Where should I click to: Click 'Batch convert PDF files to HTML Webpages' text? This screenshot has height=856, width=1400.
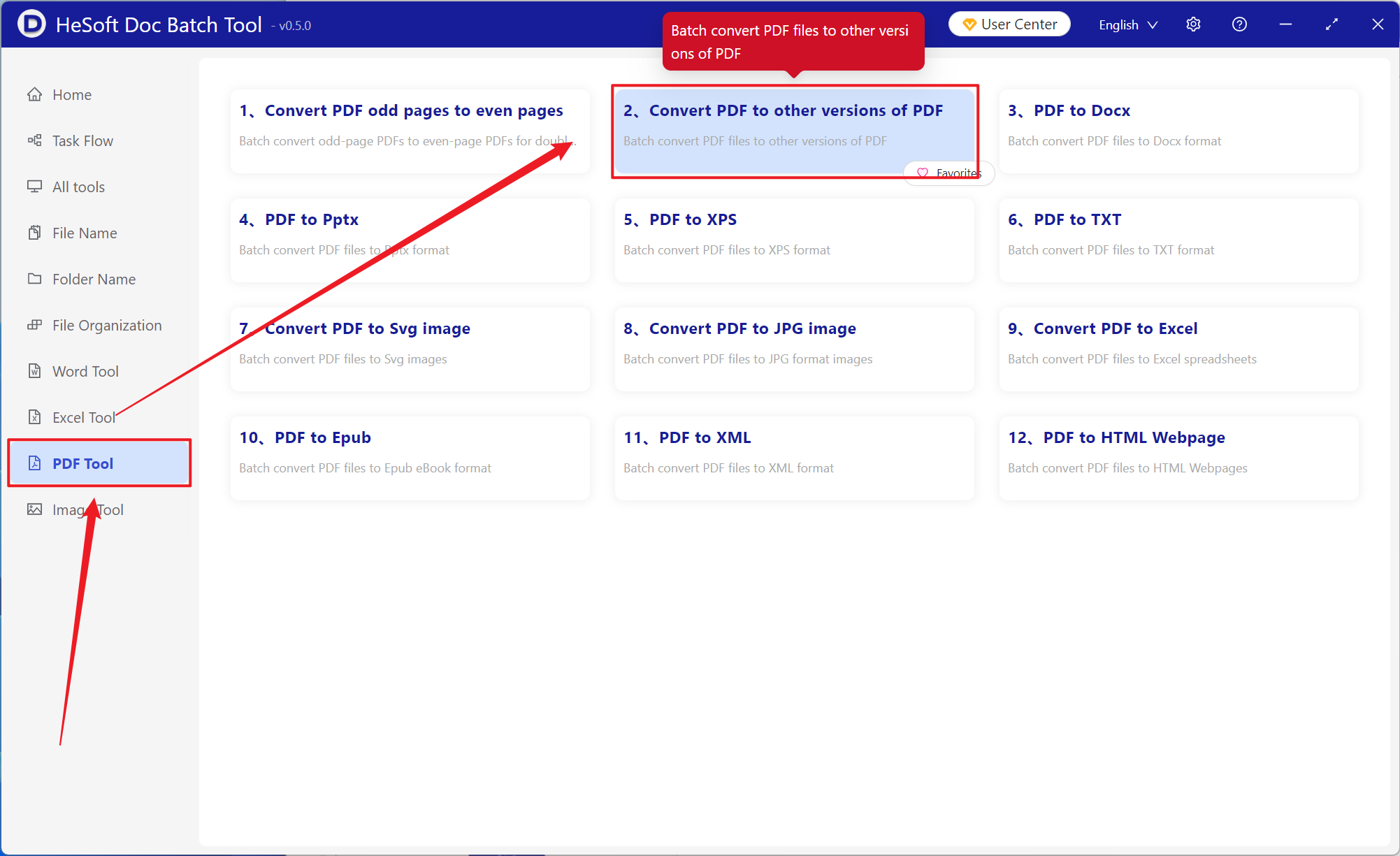pyautogui.click(x=1127, y=467)
